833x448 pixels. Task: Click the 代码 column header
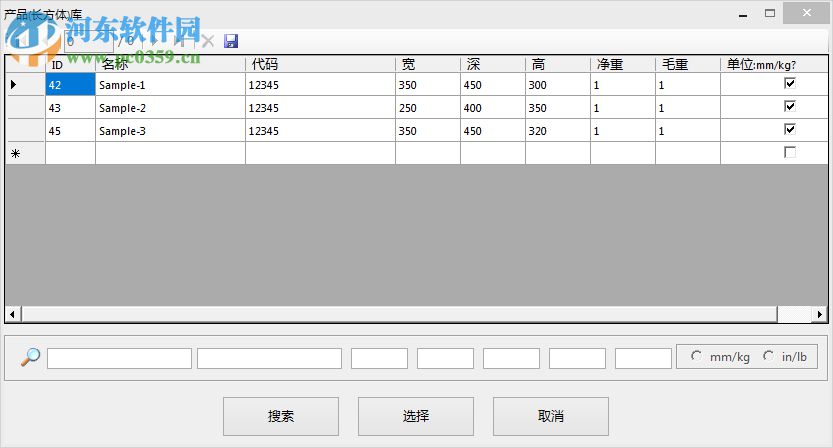click(320, 64)
